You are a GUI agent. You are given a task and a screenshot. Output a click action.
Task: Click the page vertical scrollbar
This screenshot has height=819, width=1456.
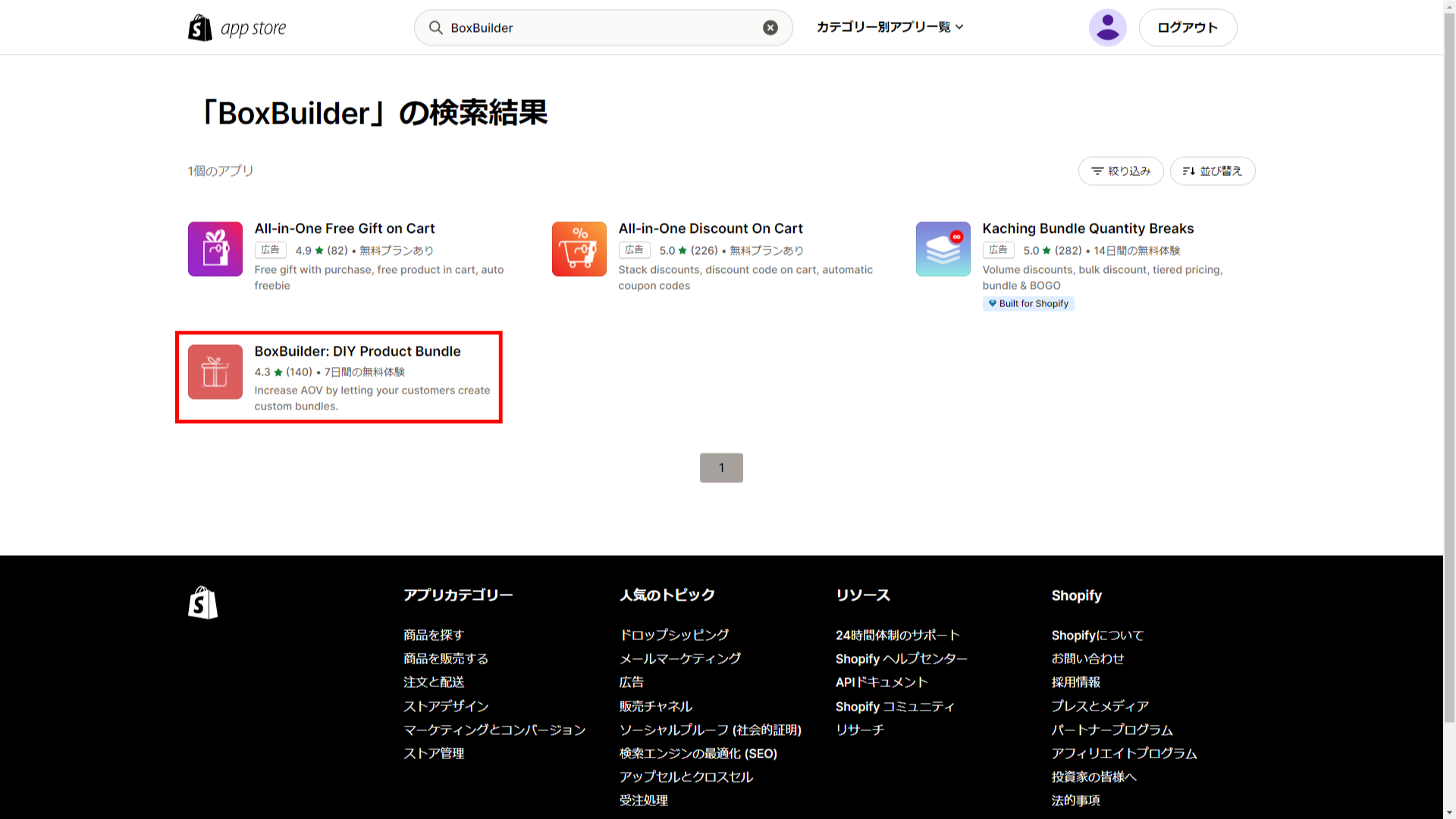(1449, 379)
